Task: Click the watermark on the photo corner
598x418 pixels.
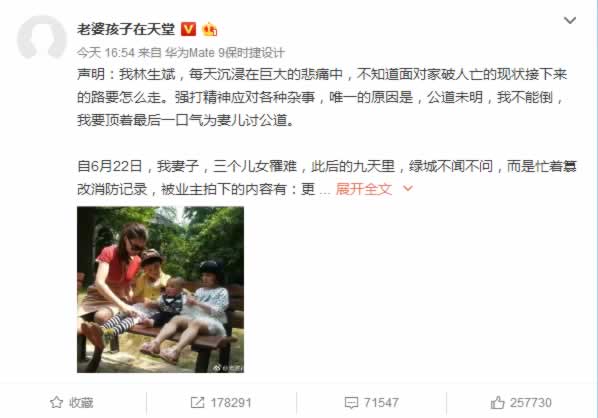Action: pyautogui.click(x=228, y=368)
